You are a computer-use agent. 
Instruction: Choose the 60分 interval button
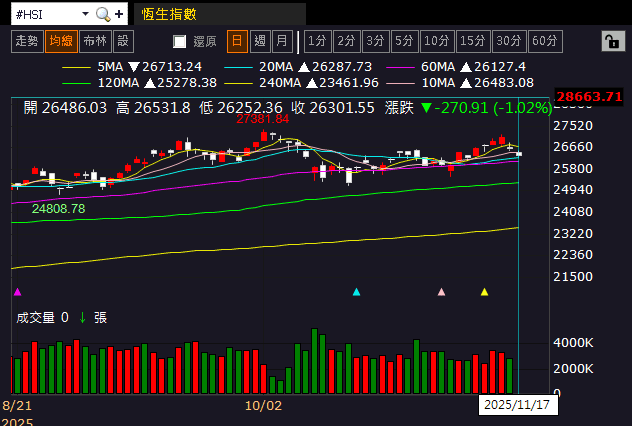(545, 41)
